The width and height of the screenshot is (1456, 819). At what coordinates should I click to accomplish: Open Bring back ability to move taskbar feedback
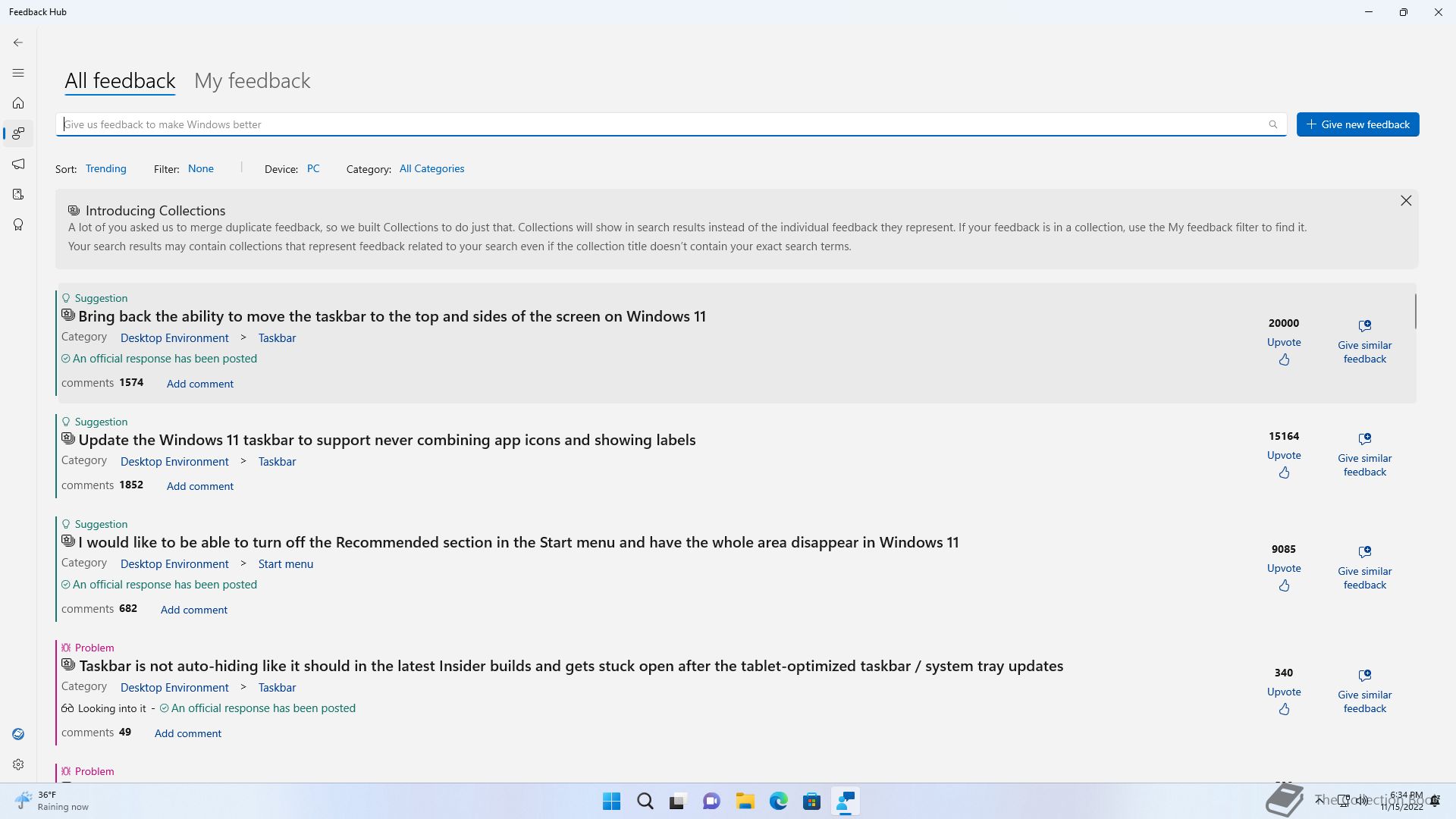pyautogui.click(x=392, y=316)
